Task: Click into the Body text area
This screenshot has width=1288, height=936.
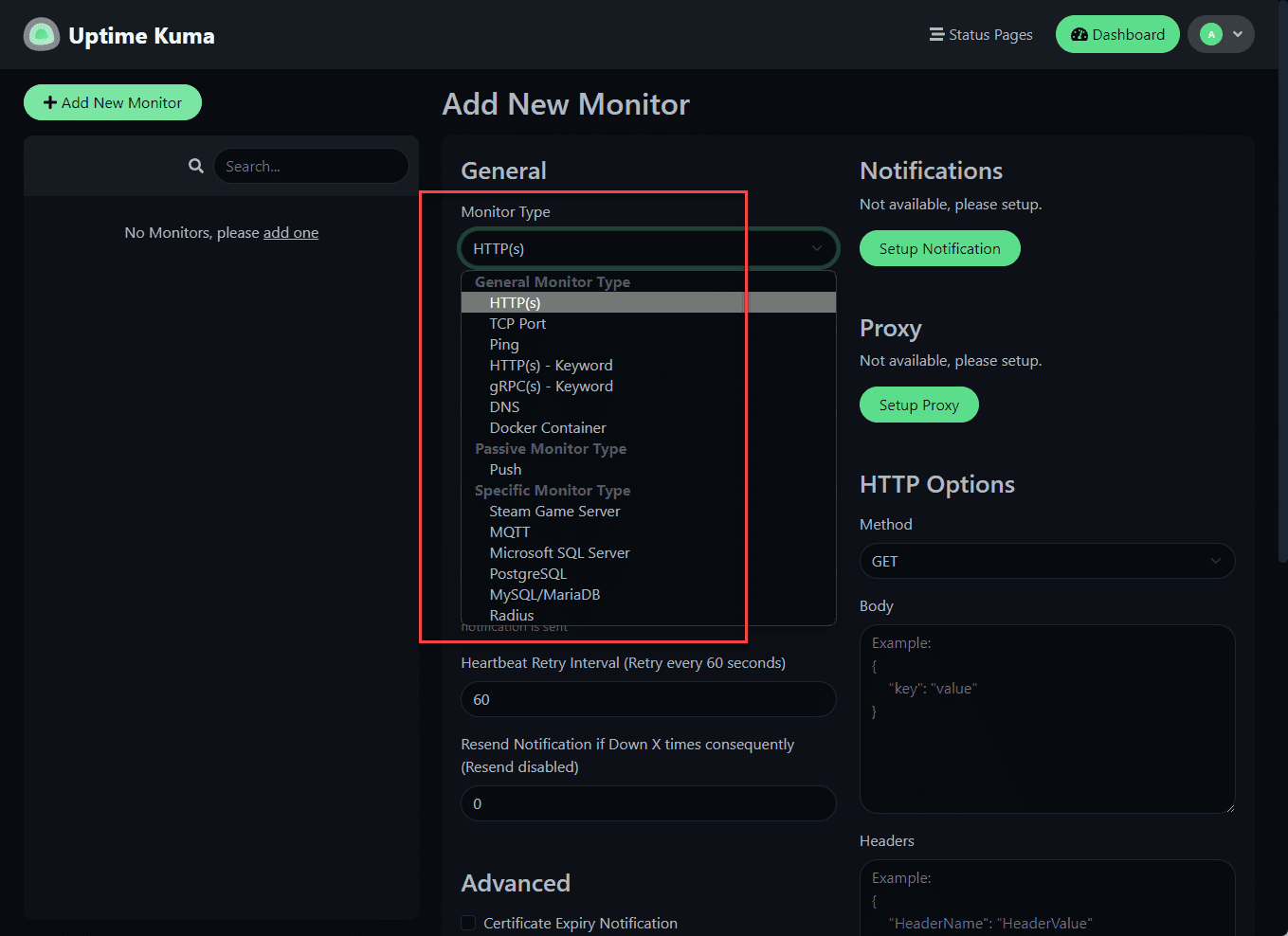Action: coord(1047,719)
